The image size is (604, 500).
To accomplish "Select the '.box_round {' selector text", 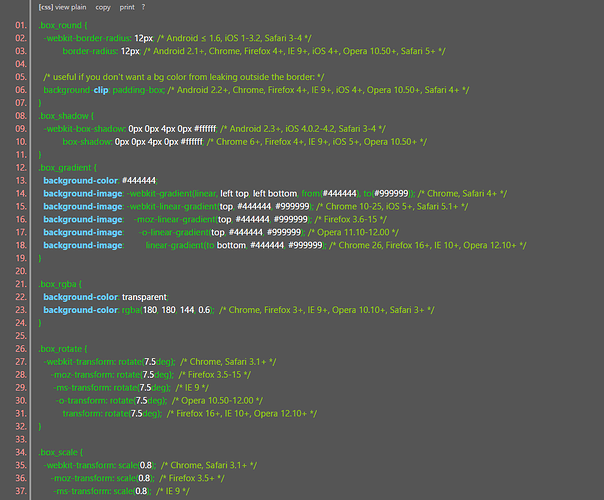I will (63, 25).
